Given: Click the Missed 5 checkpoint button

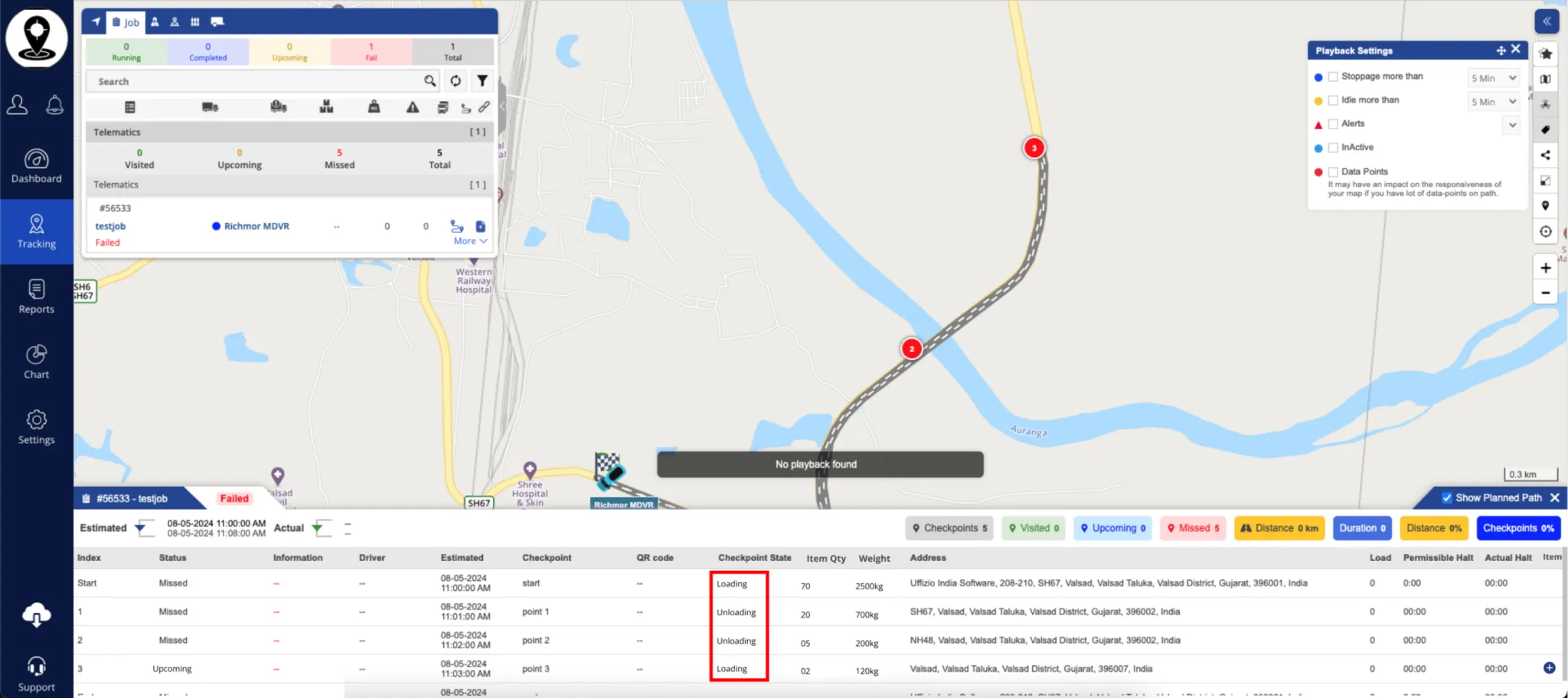Looking at the screenshot, I should 1193,528.
